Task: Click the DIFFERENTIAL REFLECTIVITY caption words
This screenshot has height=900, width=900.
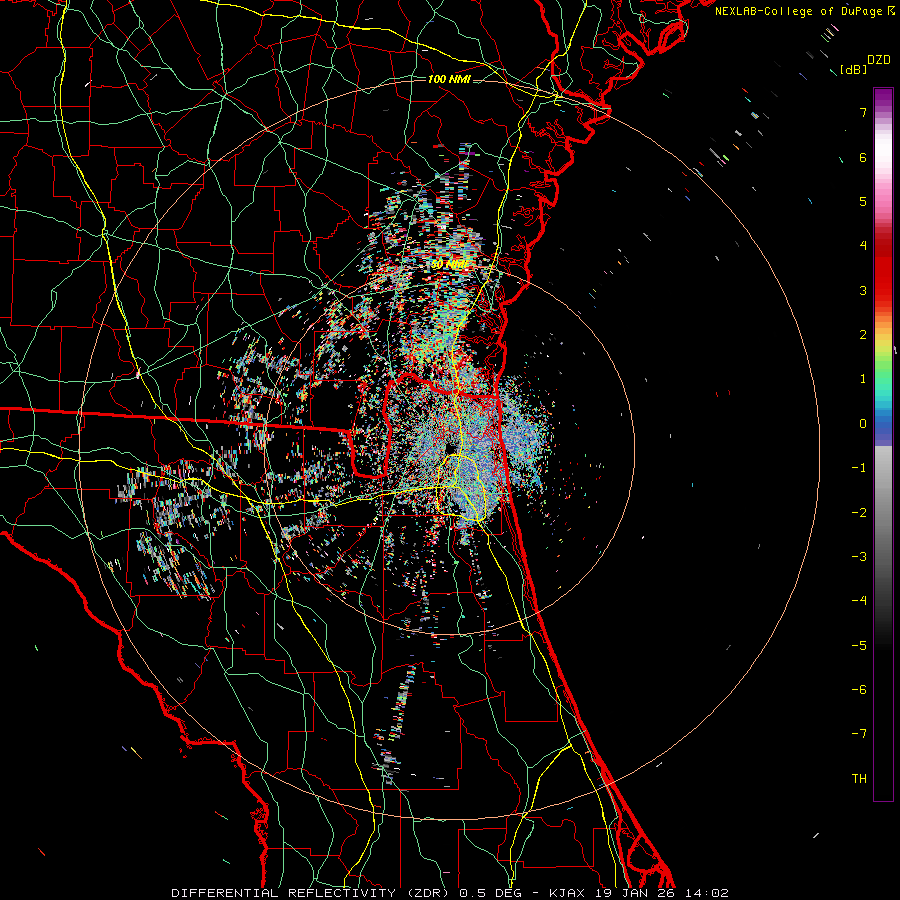Action: click(x=284, y=893)
